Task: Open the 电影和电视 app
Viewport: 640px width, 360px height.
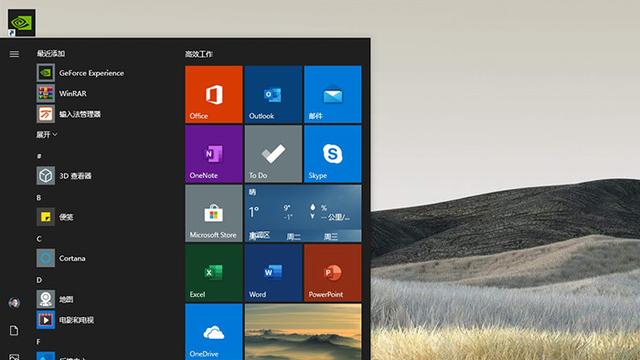Action: (65, 320)
